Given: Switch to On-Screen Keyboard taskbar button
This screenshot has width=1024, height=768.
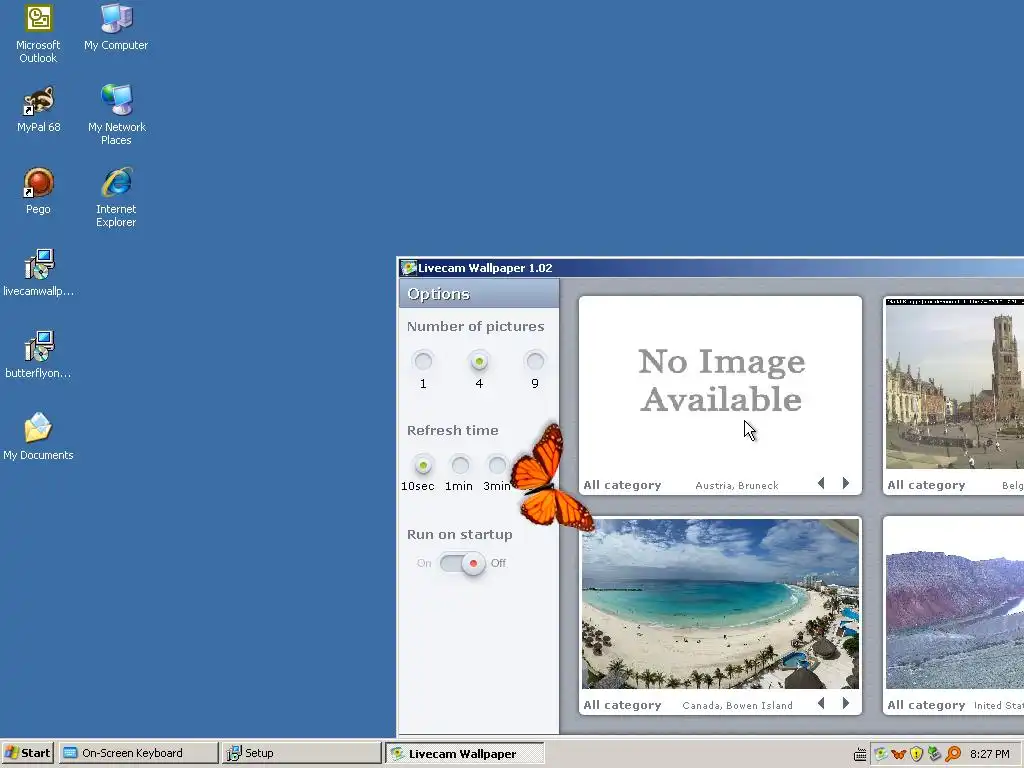Looking at the screenshot, I should tap(138, 753).
